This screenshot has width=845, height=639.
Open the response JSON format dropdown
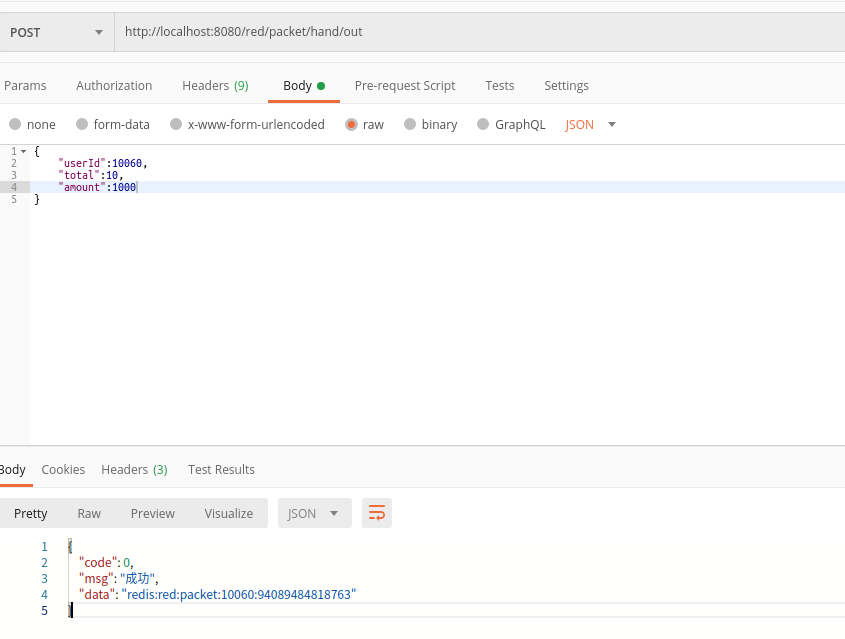tap(314, 513)
